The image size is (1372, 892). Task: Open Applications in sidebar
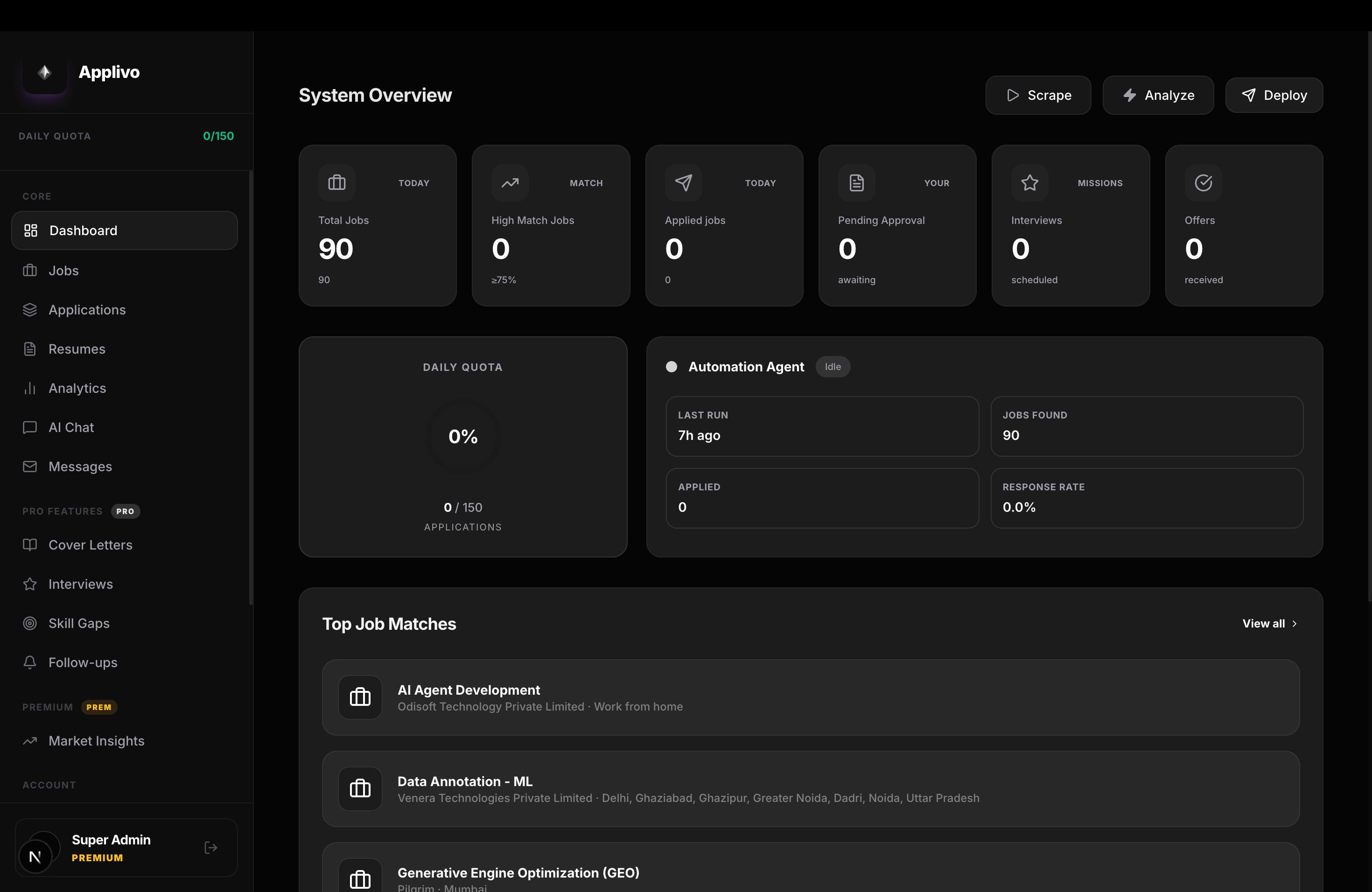[125, 309]
